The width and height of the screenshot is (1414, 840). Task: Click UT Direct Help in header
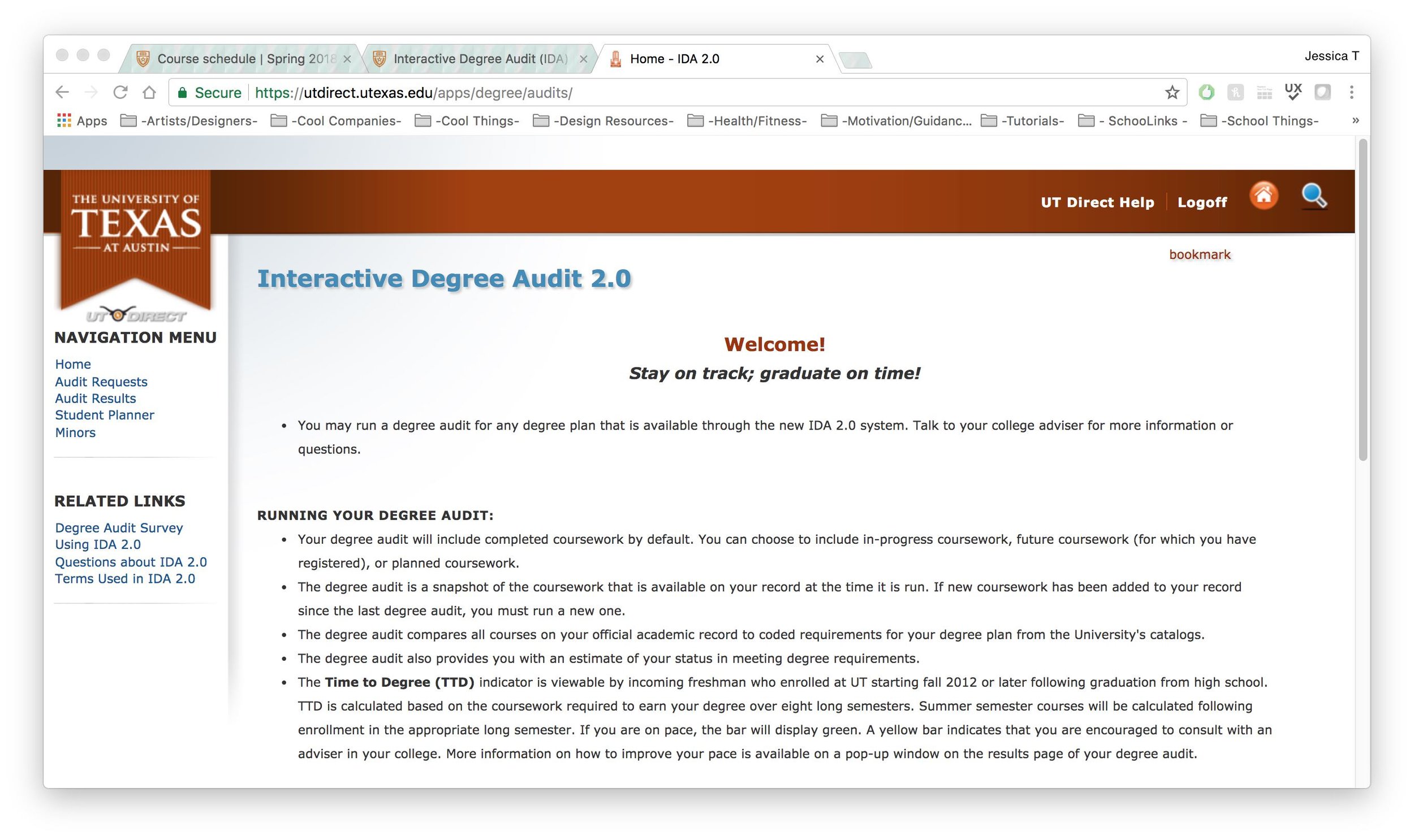(x=1097, y=202)
